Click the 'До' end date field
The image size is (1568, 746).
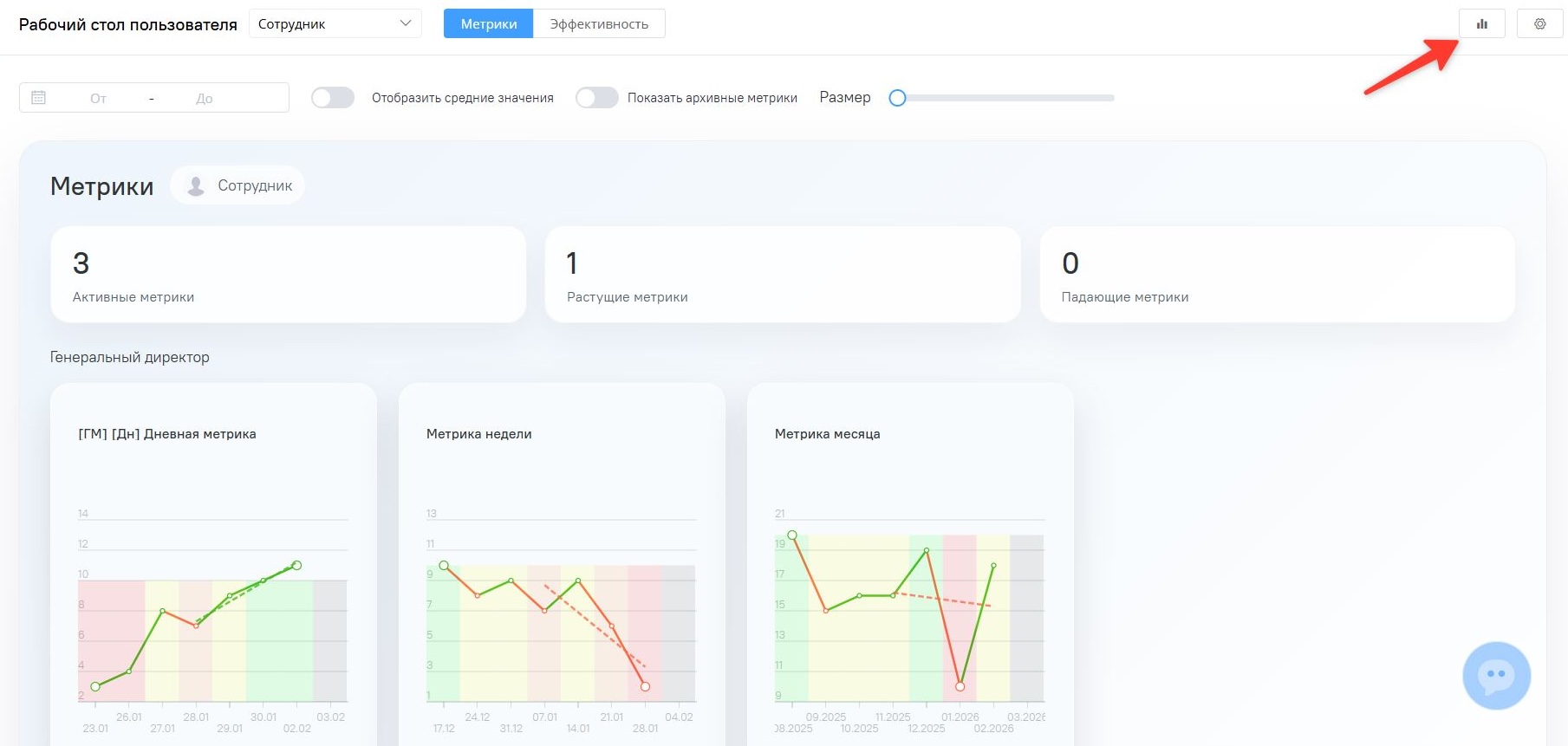point(205,98)
